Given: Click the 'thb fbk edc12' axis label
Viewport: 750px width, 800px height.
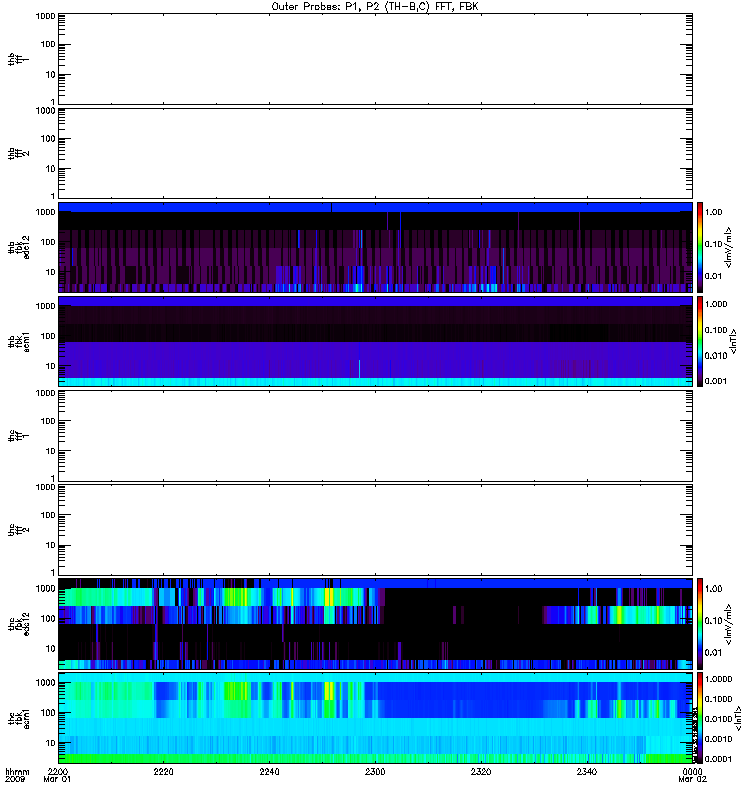Looking at the screenshot, I should click(x=18, y=247).
